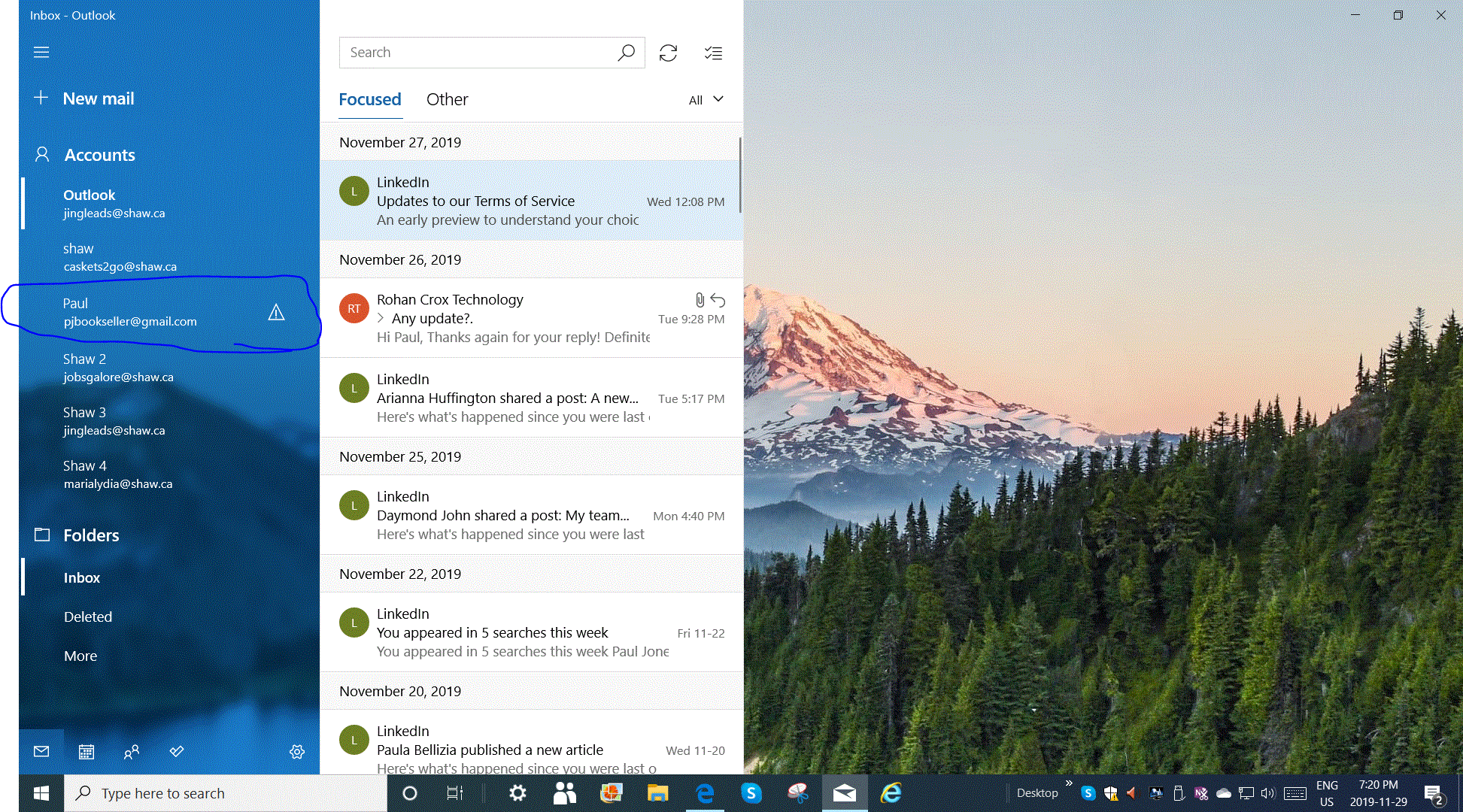The height and width of the screenshot is (812, 1463).
Task: Open Daymond John shared a post email
Action: (x=531, y=515)
